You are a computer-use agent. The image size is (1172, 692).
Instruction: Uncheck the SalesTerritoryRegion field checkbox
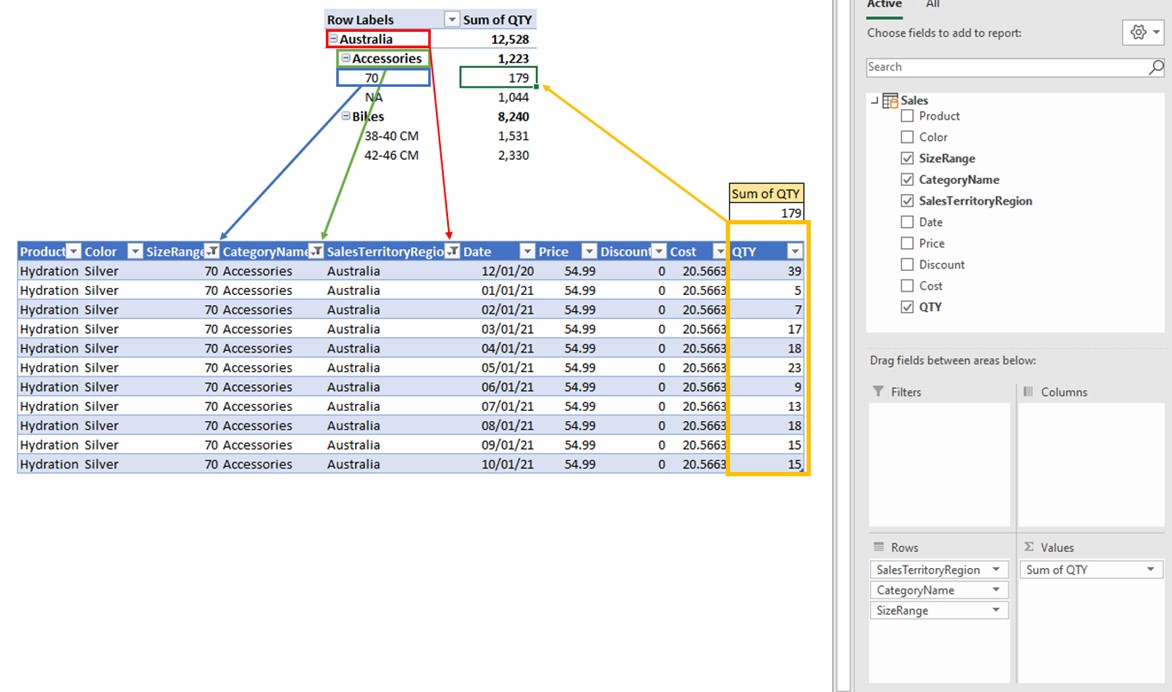point(907,200)
